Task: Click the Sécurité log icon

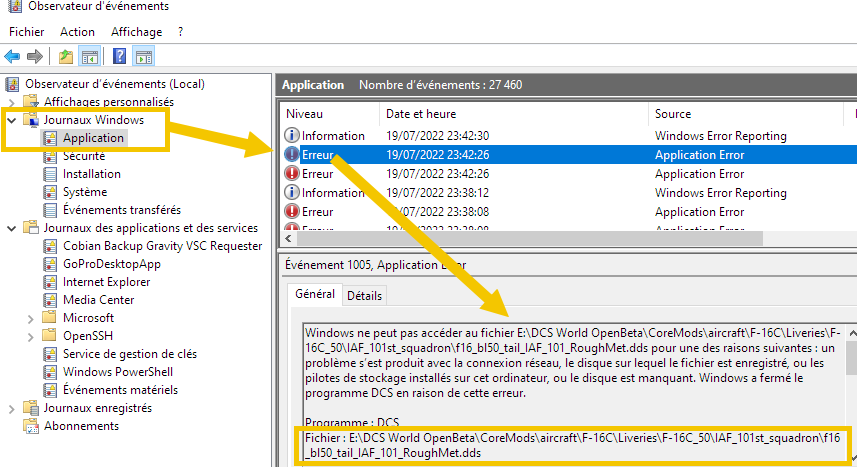Action: click(50, 156)
